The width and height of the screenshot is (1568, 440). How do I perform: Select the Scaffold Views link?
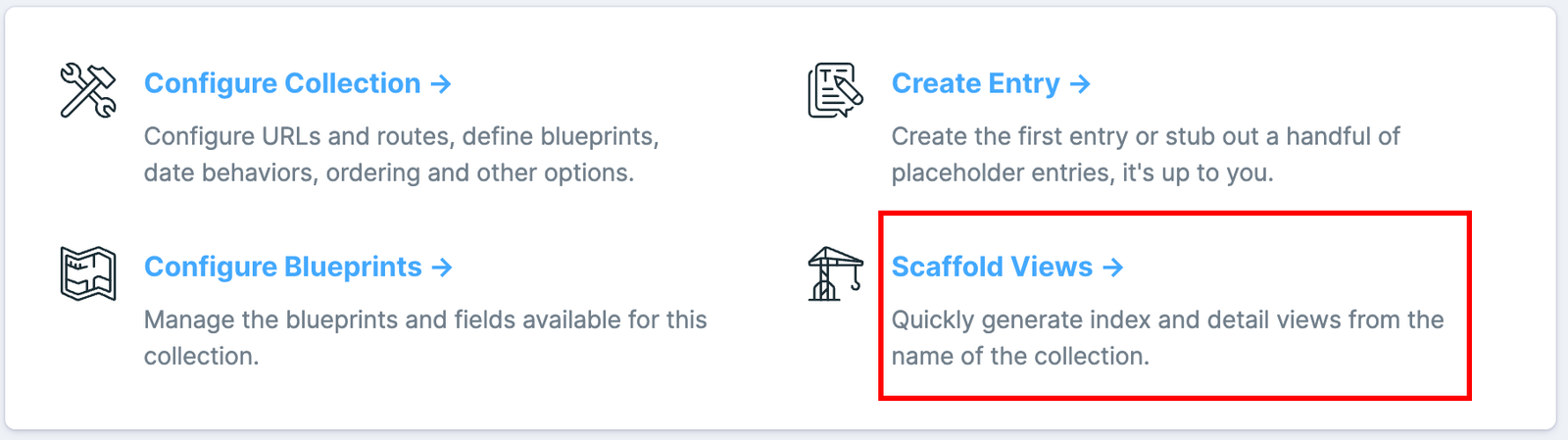pos(992,268)
